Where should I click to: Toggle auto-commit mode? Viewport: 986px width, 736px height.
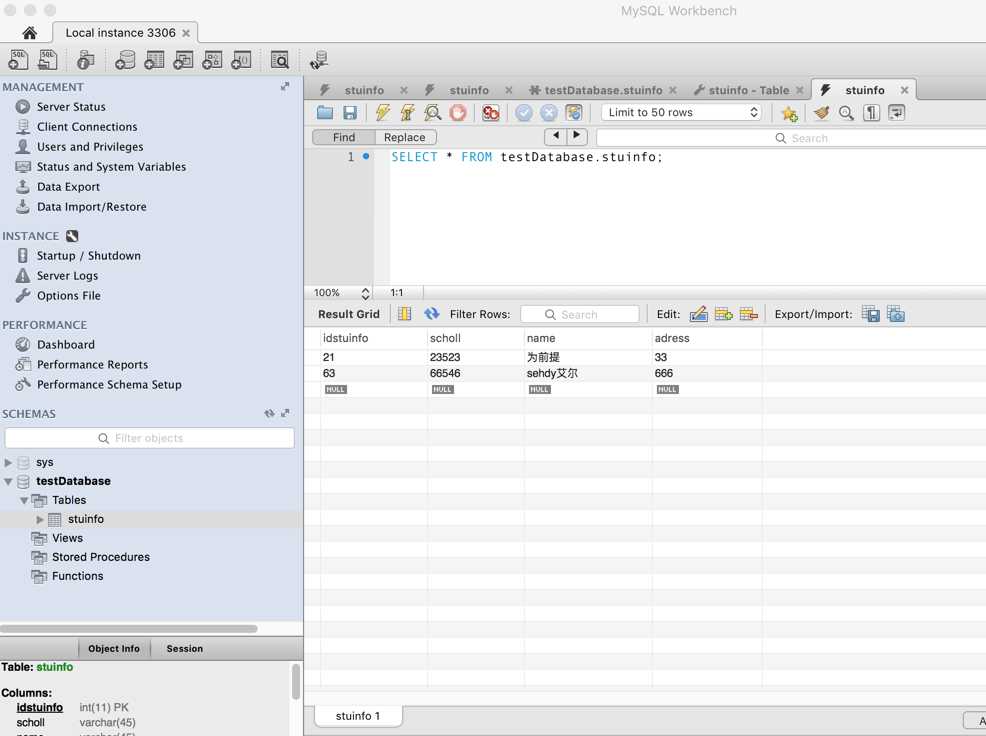click(x=573, y=113)
